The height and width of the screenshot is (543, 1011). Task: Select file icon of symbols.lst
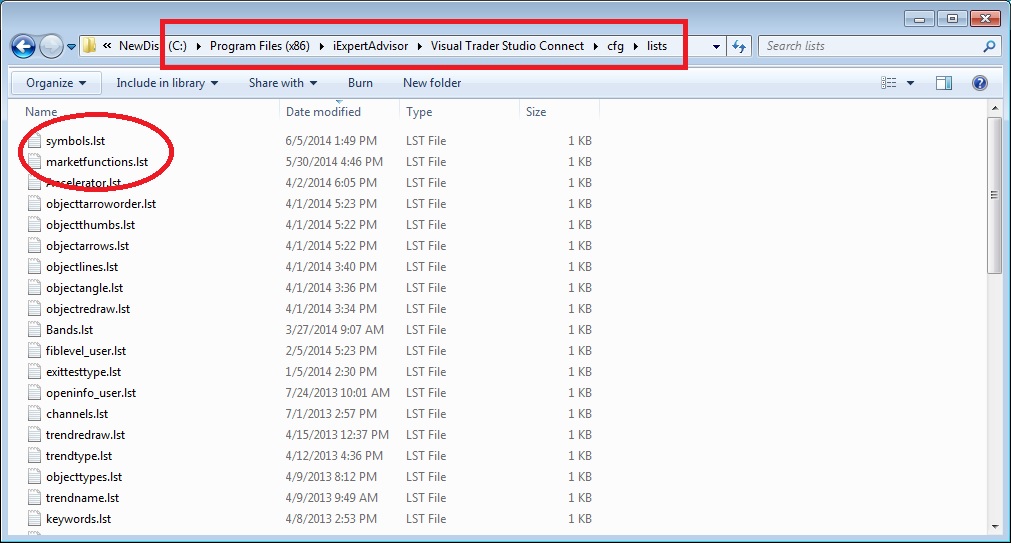[x=34, y=141]
